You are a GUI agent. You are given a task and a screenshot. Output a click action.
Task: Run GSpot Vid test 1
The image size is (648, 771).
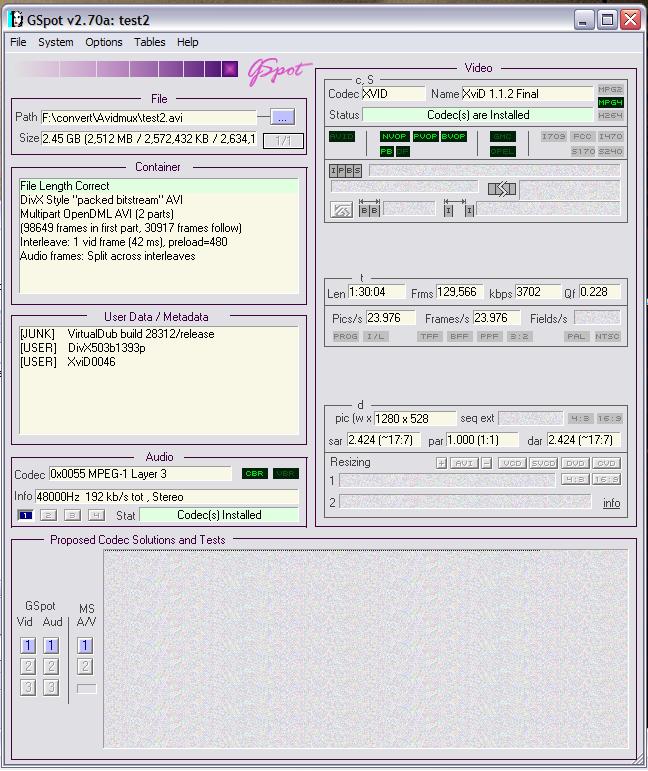pyautogui.click(x=28, y=645)
